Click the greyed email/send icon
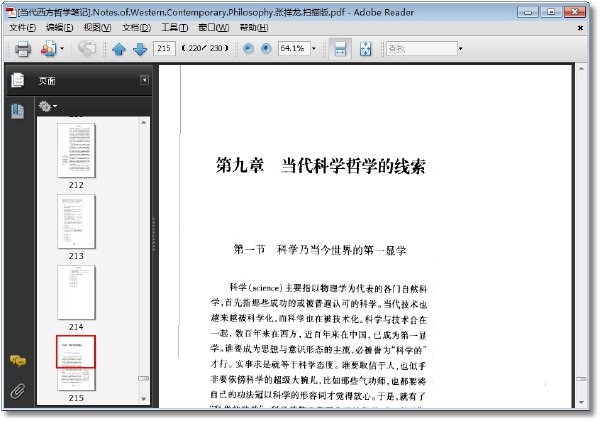This screenshot has width=600, height=421. click(x=87, y=49)
